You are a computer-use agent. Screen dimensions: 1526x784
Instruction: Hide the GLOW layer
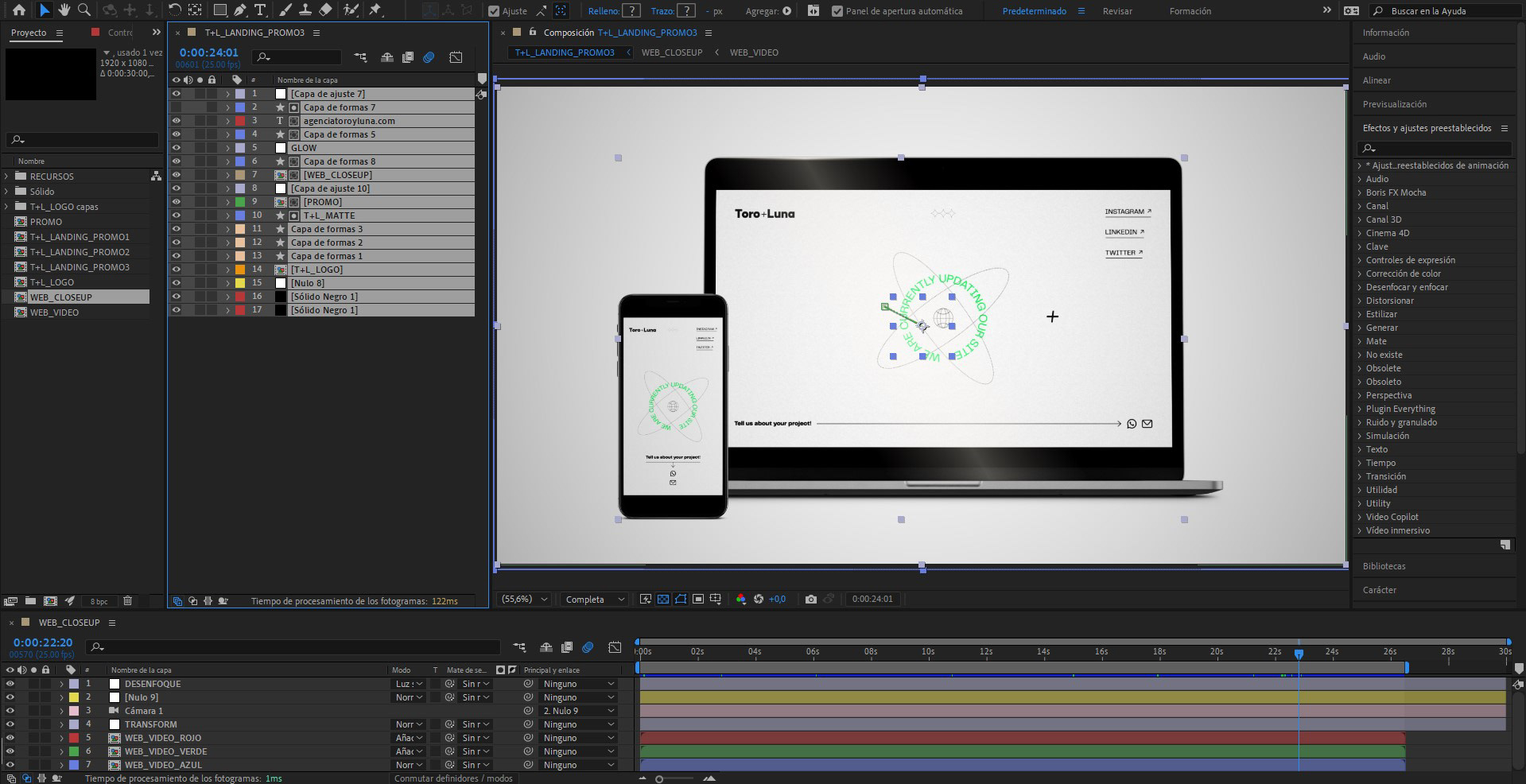[177, 148]
